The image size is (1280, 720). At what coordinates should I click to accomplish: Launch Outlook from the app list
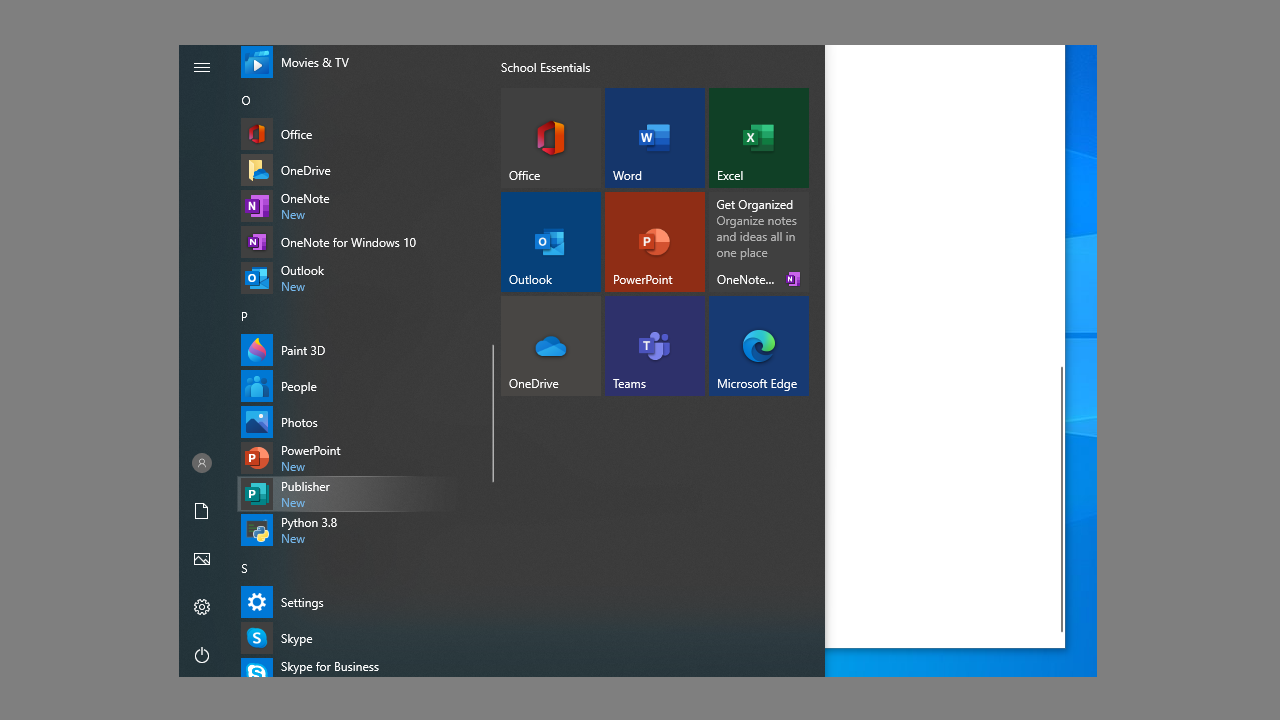[x=348, y=278]
